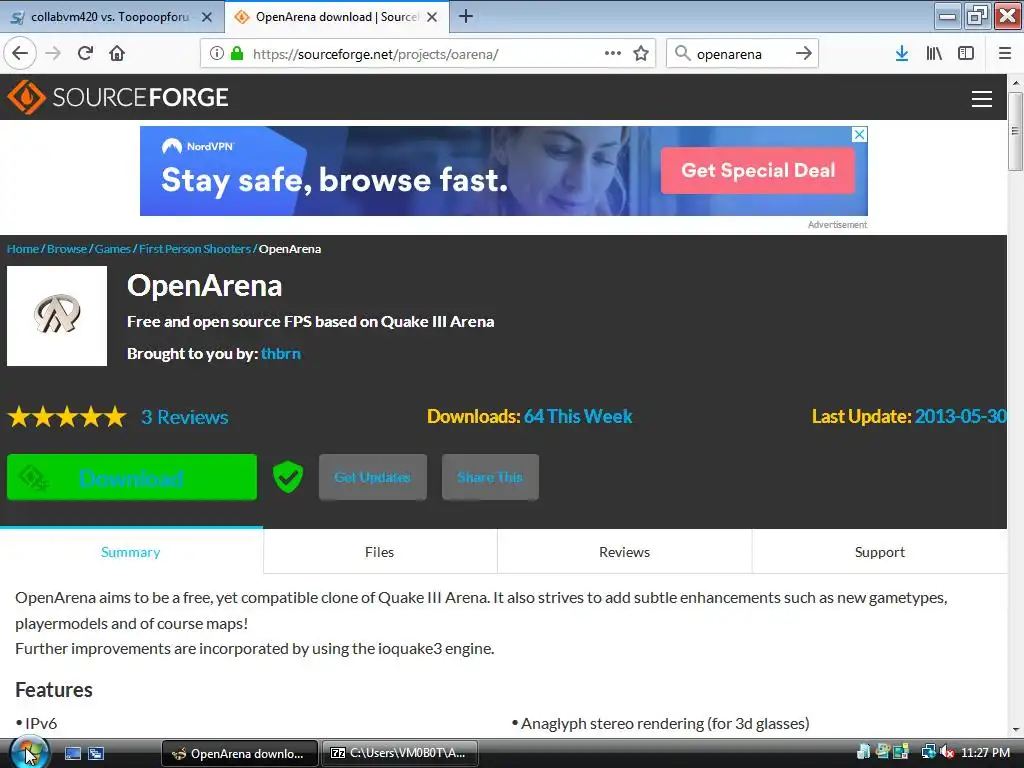This screenshot has width=1024, height=768.
Task: Submit the openarena search arrow
Action: 804,54
